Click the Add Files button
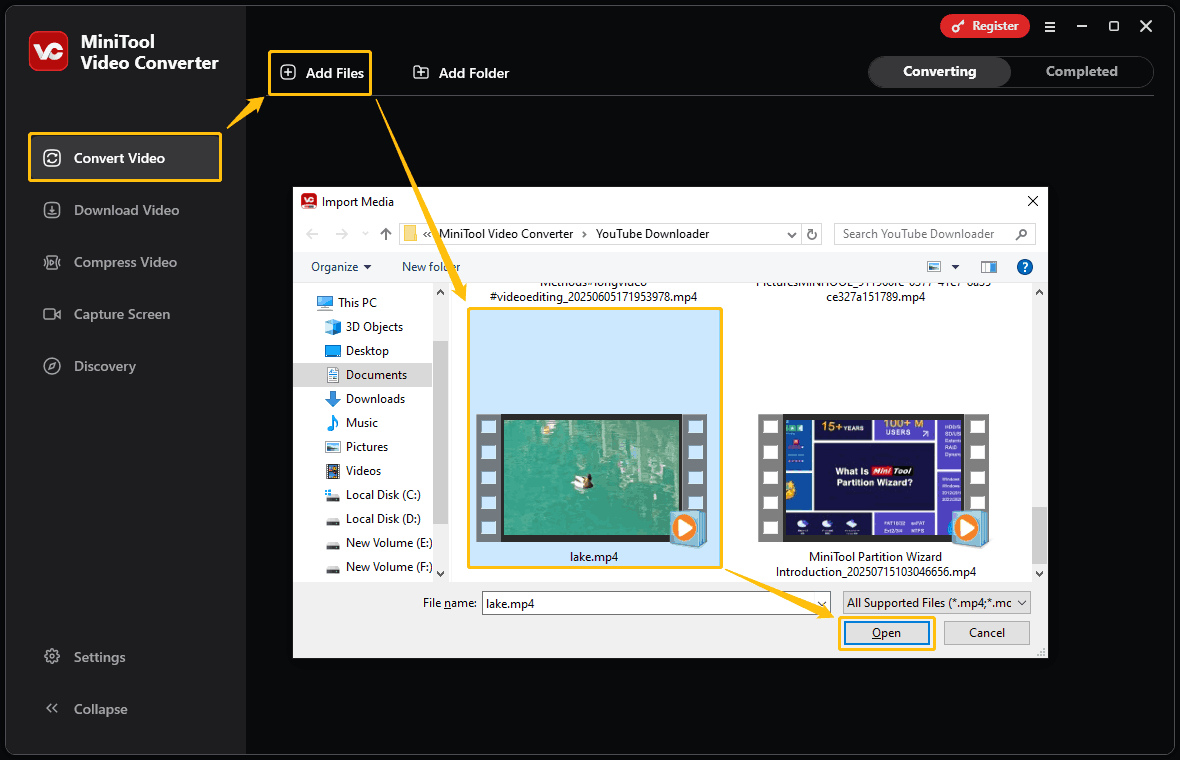1180x760 pixels. click(321, 73)
